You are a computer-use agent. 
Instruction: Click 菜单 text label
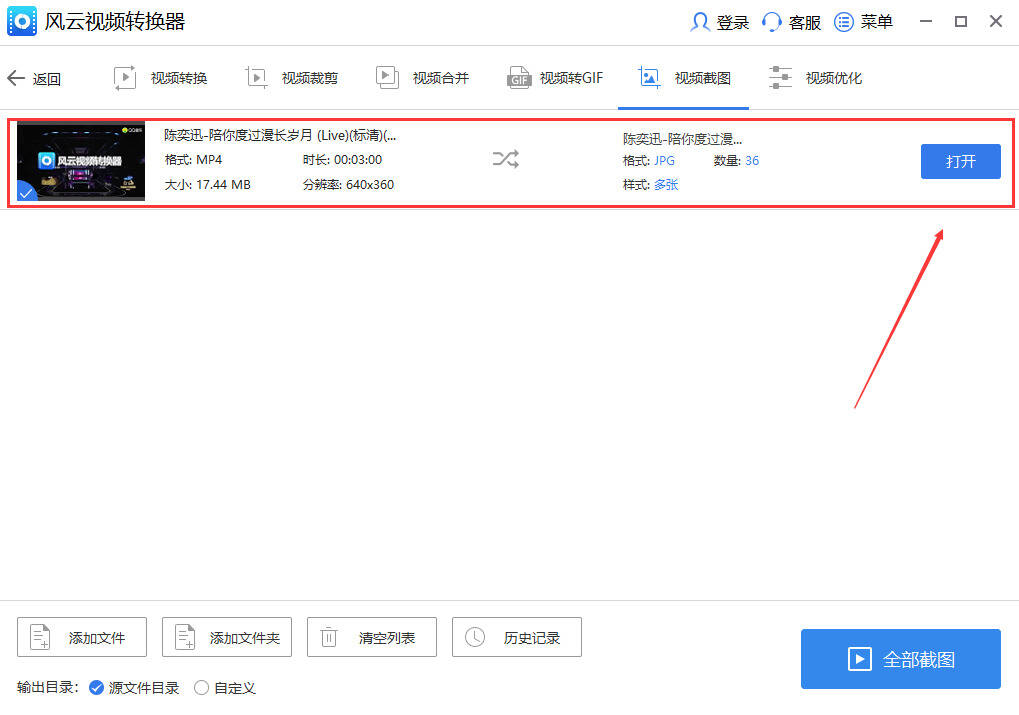pos(876,22)
